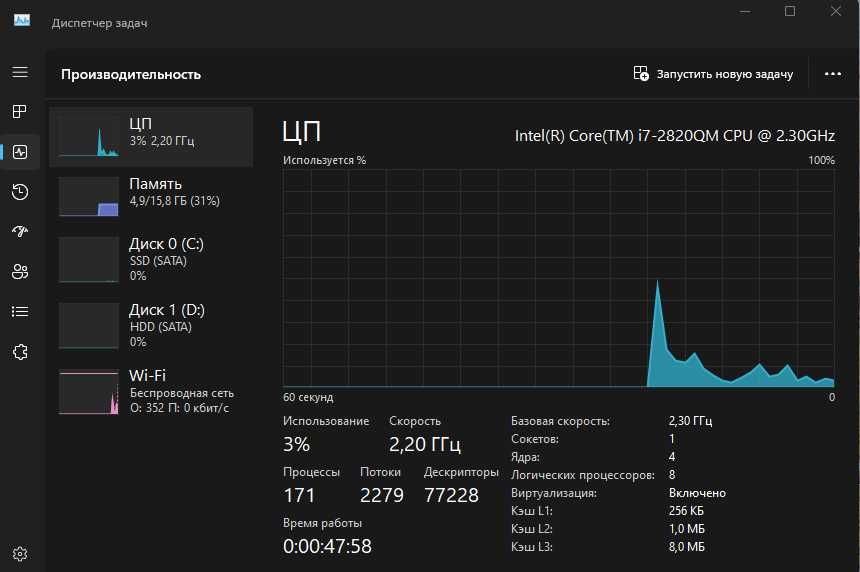Maximize the Диспетчер задач window
Viewport: 860px width, 572px height.
coord(790,11)
